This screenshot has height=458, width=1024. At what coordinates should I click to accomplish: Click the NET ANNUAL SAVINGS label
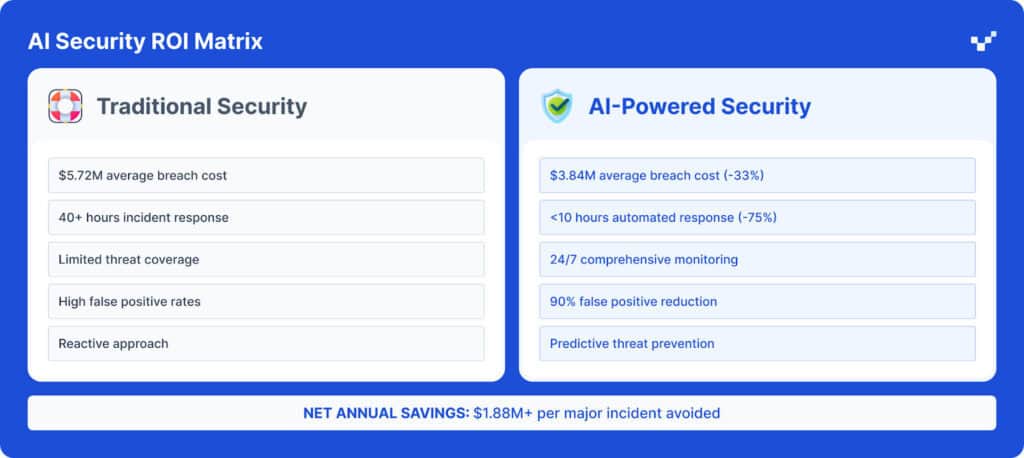pos(386,412)
